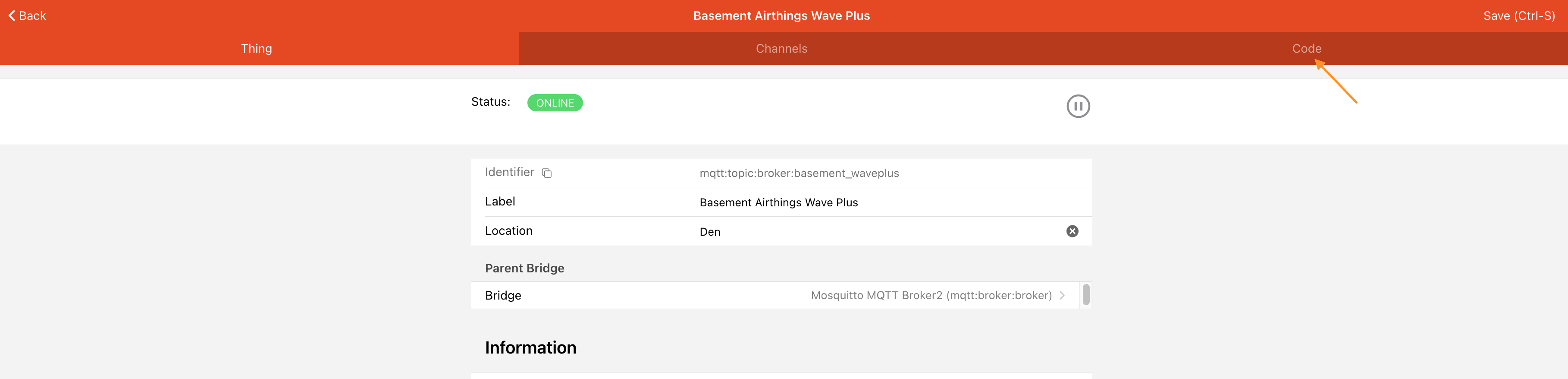Select the Thing tab
The image size is (1568, 379).
256,49
